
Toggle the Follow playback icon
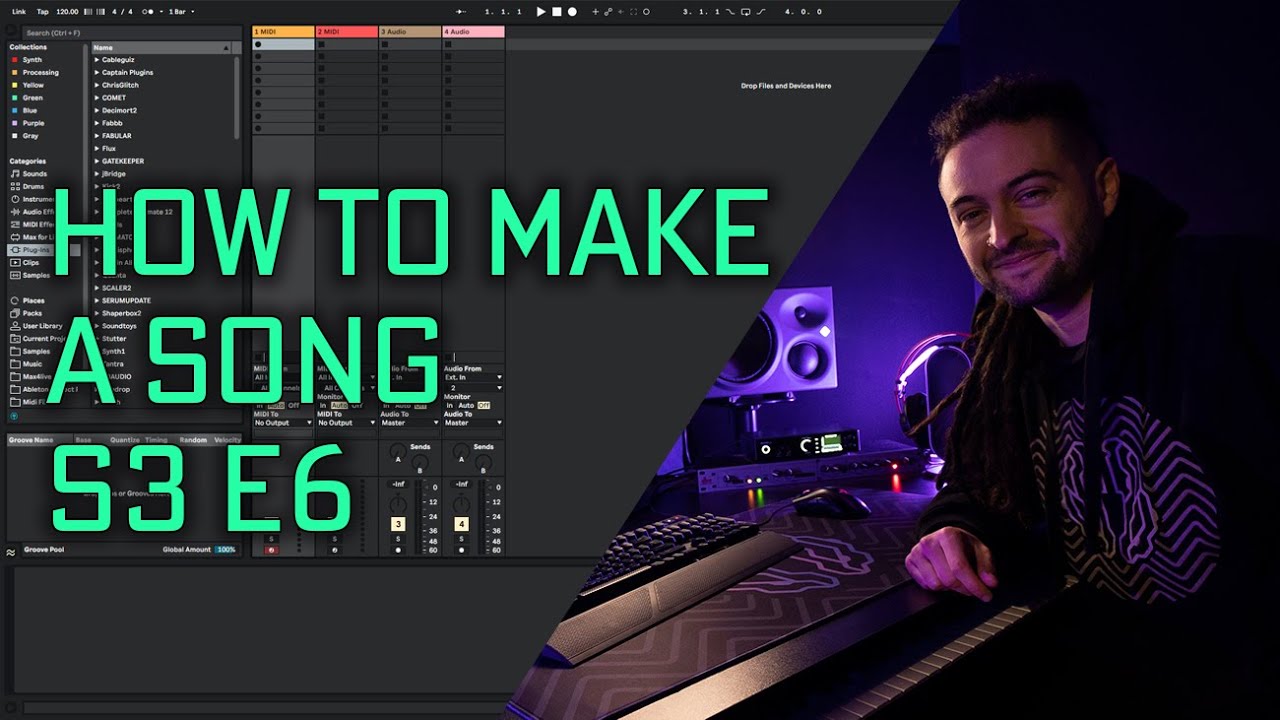tap(460, 12)
